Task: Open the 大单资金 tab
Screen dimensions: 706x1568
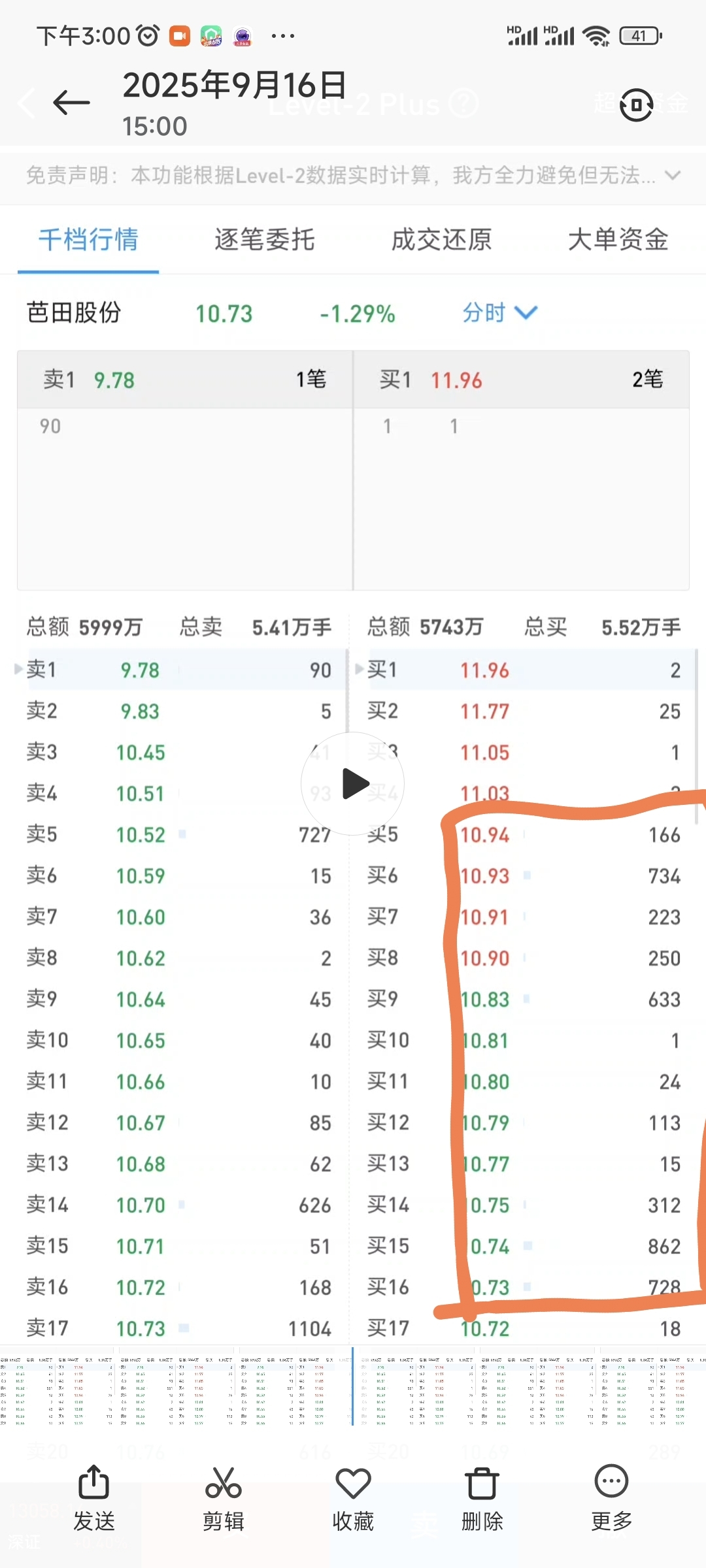Action: click(618, 240)
